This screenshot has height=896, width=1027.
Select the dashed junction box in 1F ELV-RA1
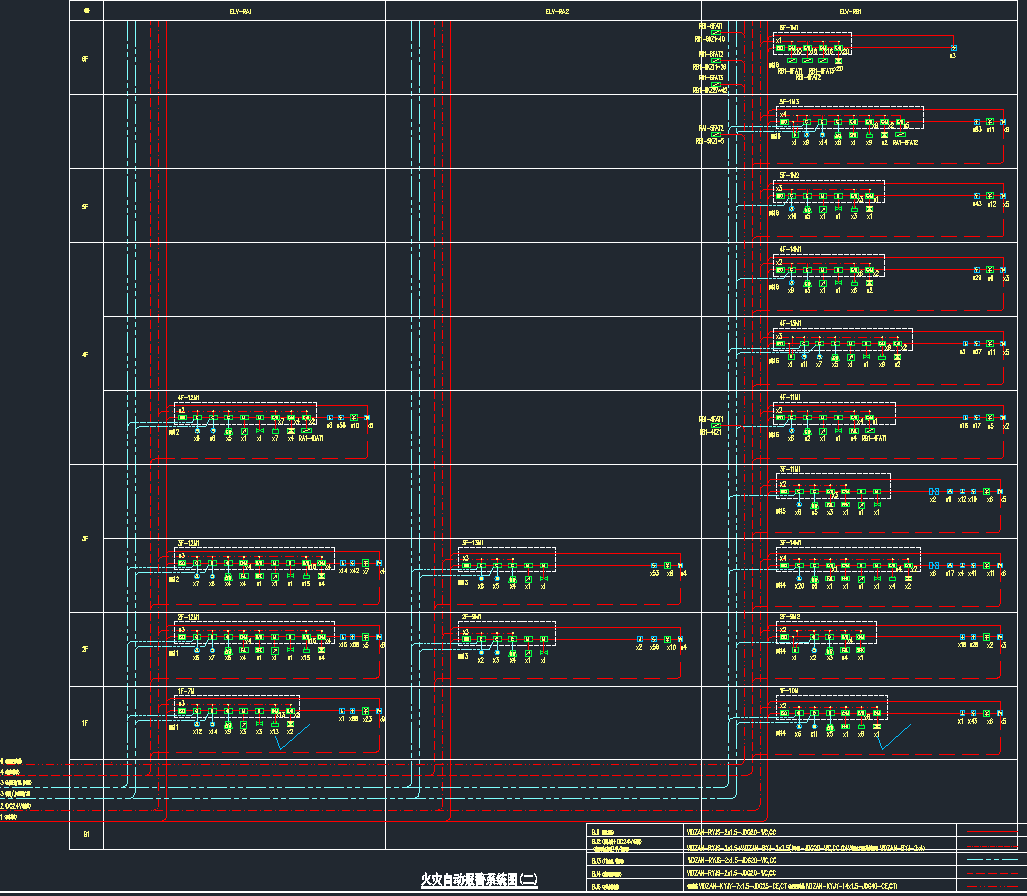(x=237, y=706)
